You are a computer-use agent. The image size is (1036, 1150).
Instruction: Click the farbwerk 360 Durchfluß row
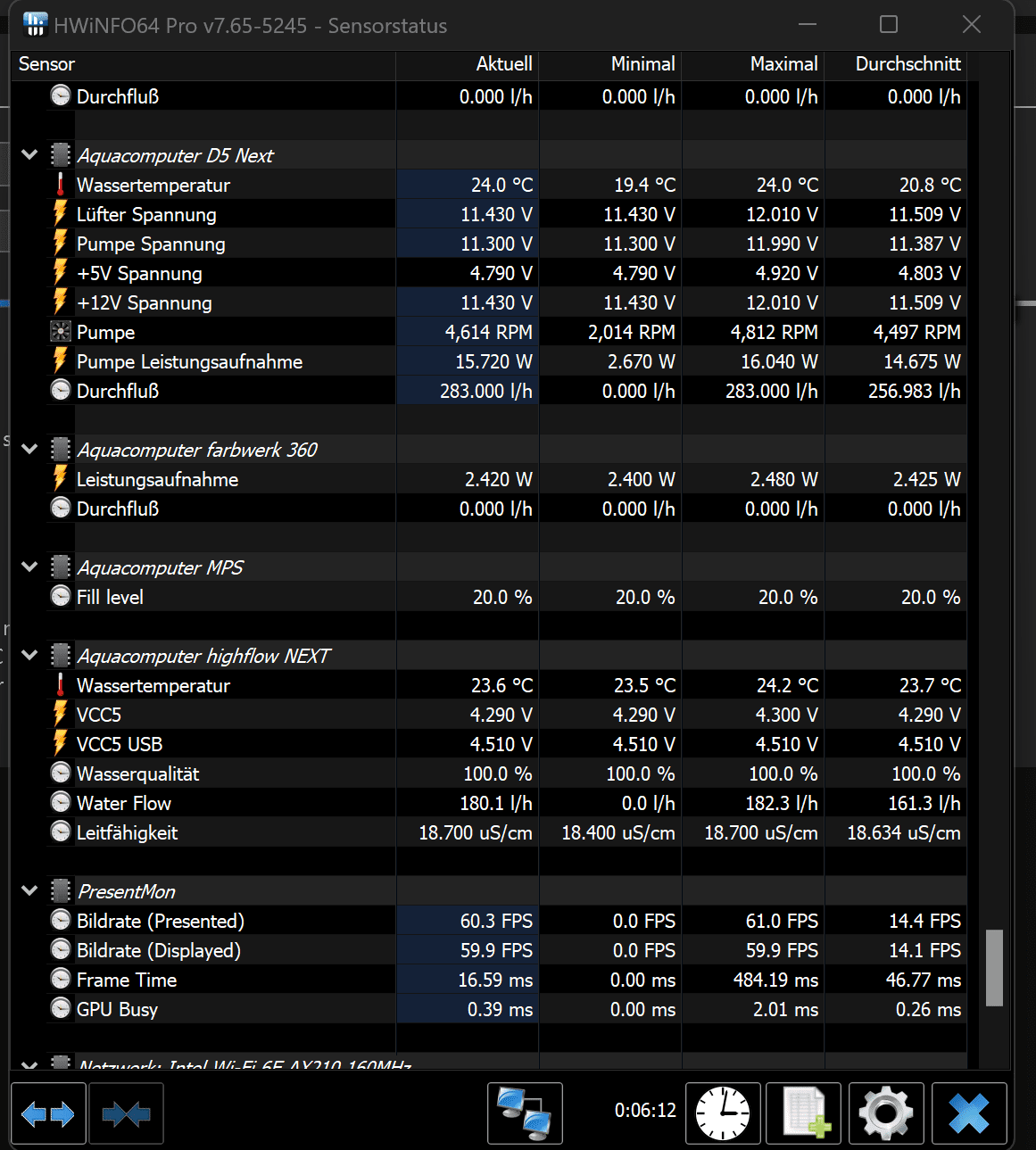(489, 509)
